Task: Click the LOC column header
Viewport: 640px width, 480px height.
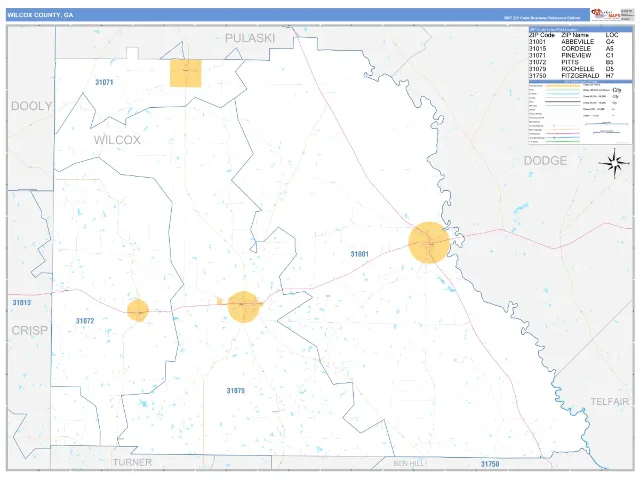Action: [612, 36]
